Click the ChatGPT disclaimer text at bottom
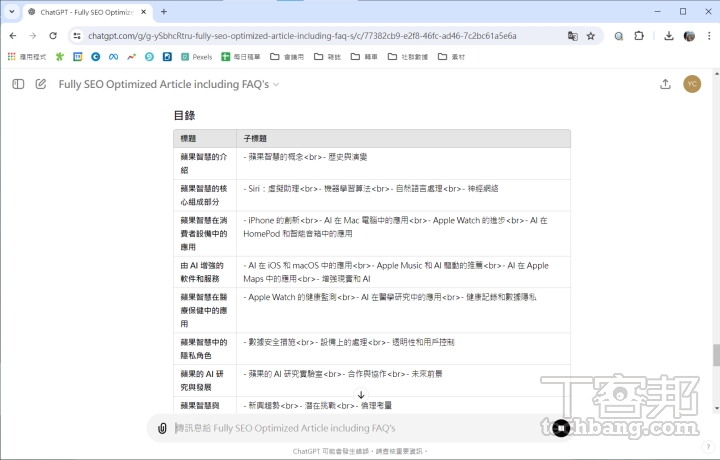Screen dimensions: 720x460 (x=360, y=451)
